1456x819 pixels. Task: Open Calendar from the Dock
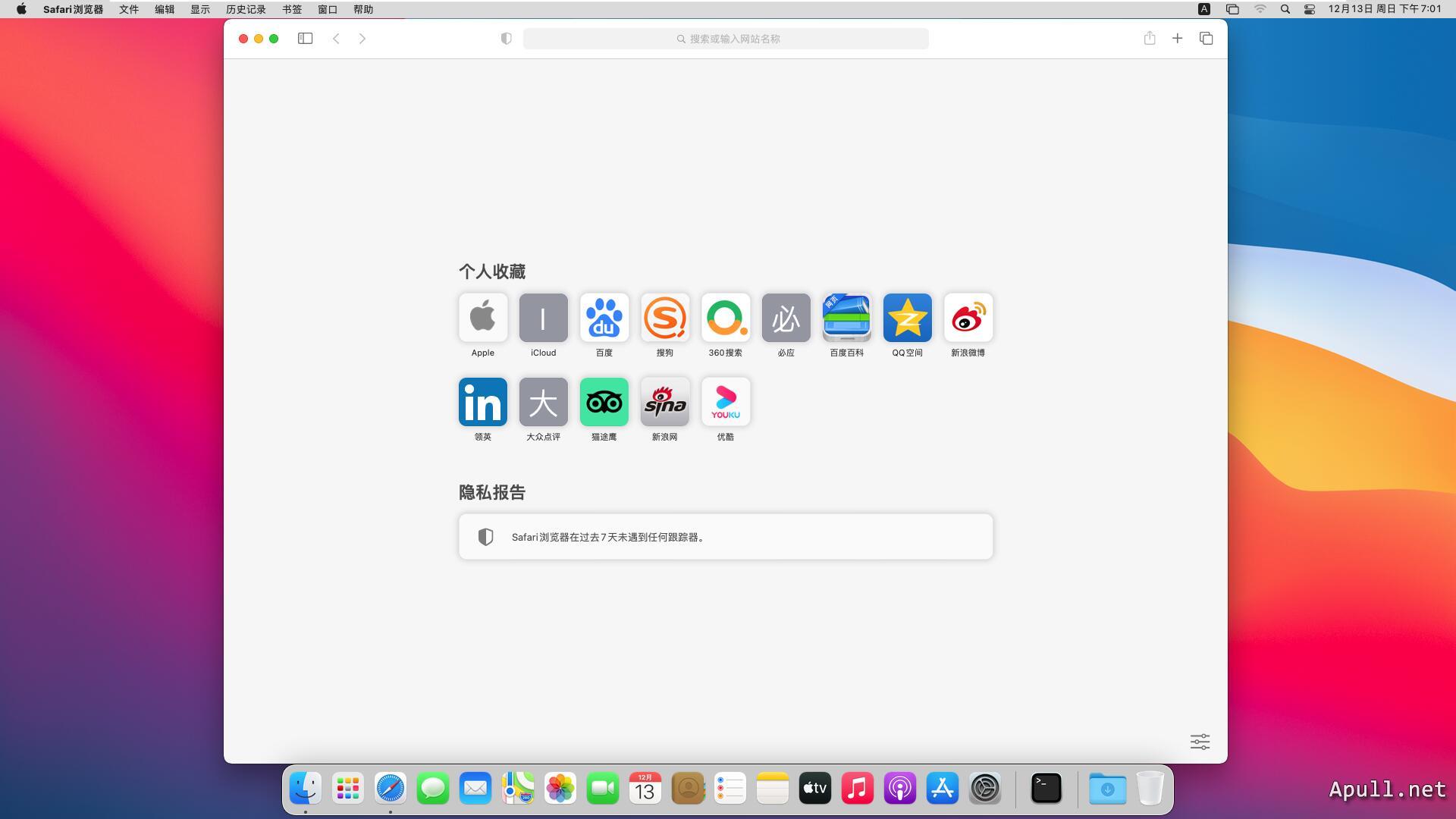point(645,789)
